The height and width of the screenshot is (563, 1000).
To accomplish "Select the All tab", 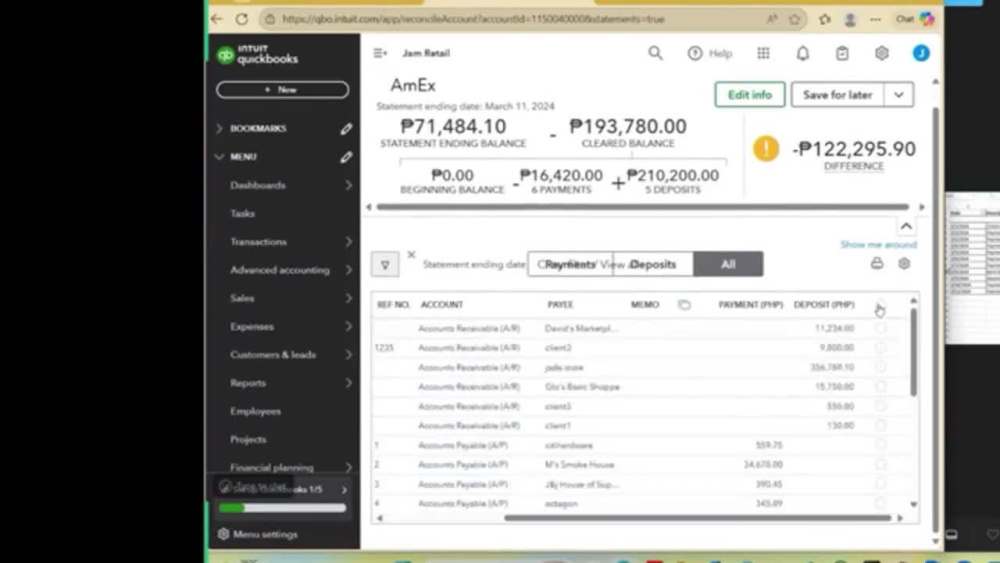I will point(728,264).
